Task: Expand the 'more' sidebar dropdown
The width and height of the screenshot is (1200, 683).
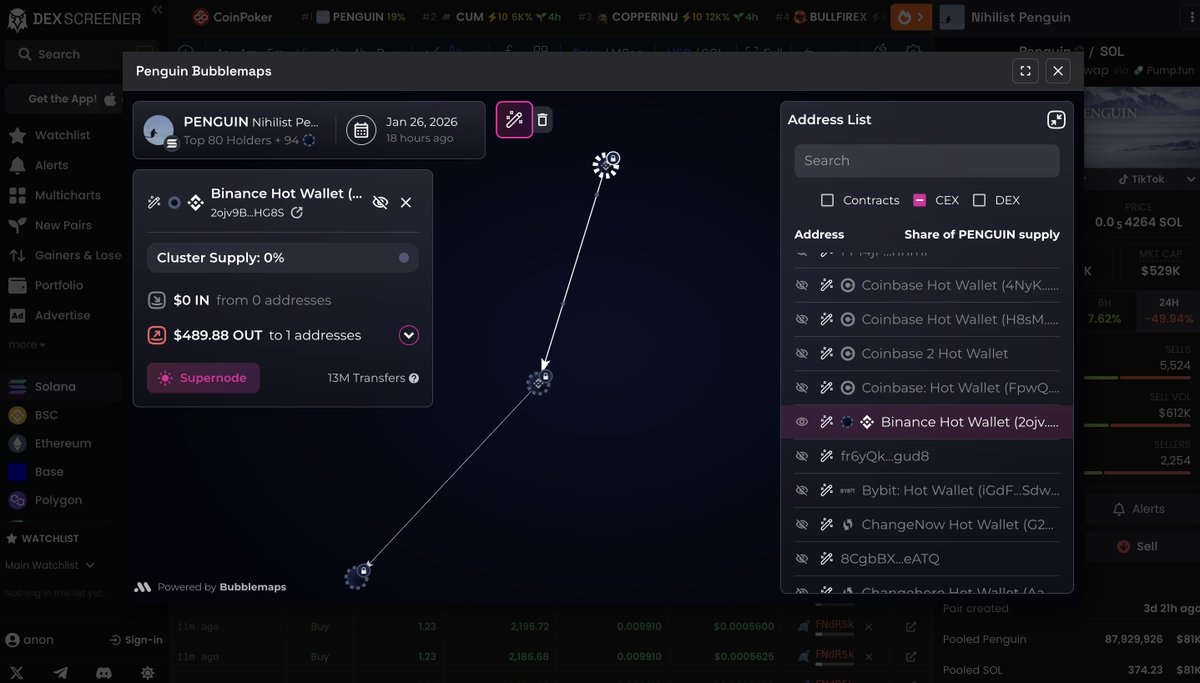Action: click(x=27, y=344)
